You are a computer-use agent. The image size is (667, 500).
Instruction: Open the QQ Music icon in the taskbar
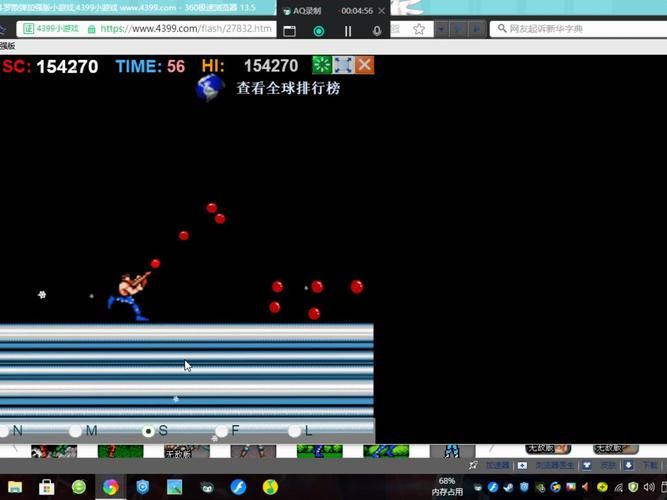click(x=270, y=487)
